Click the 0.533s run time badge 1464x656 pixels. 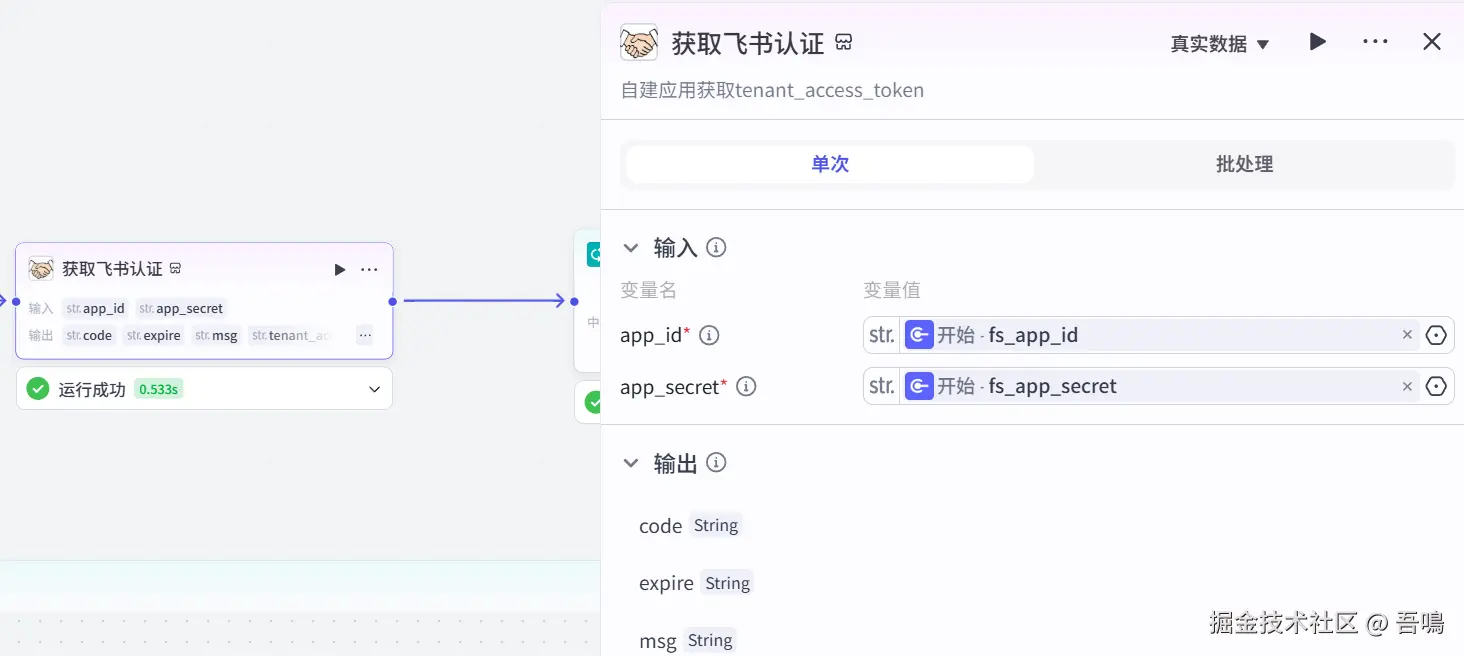click(158, 389)
